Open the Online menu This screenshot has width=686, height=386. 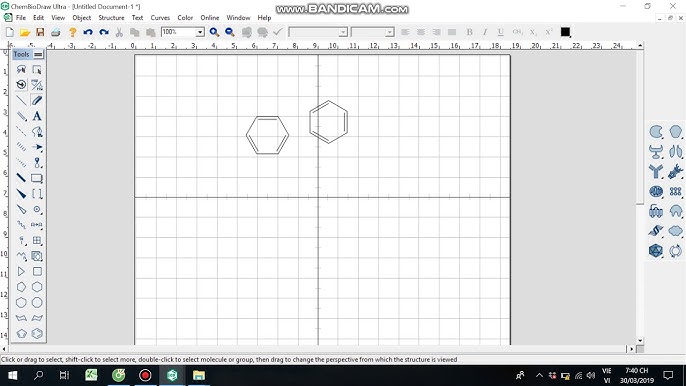pyautogui.click(x=210, y=18)
